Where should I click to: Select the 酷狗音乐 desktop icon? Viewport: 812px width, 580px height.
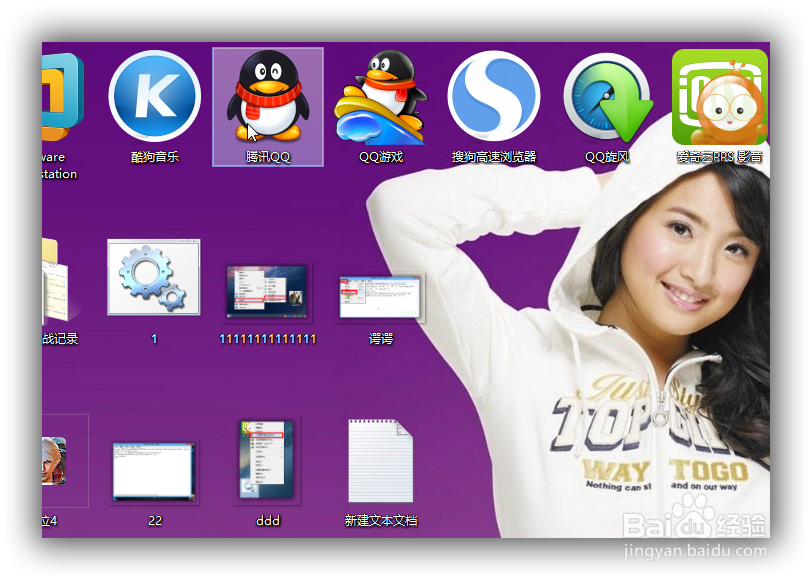pos(154,96)
